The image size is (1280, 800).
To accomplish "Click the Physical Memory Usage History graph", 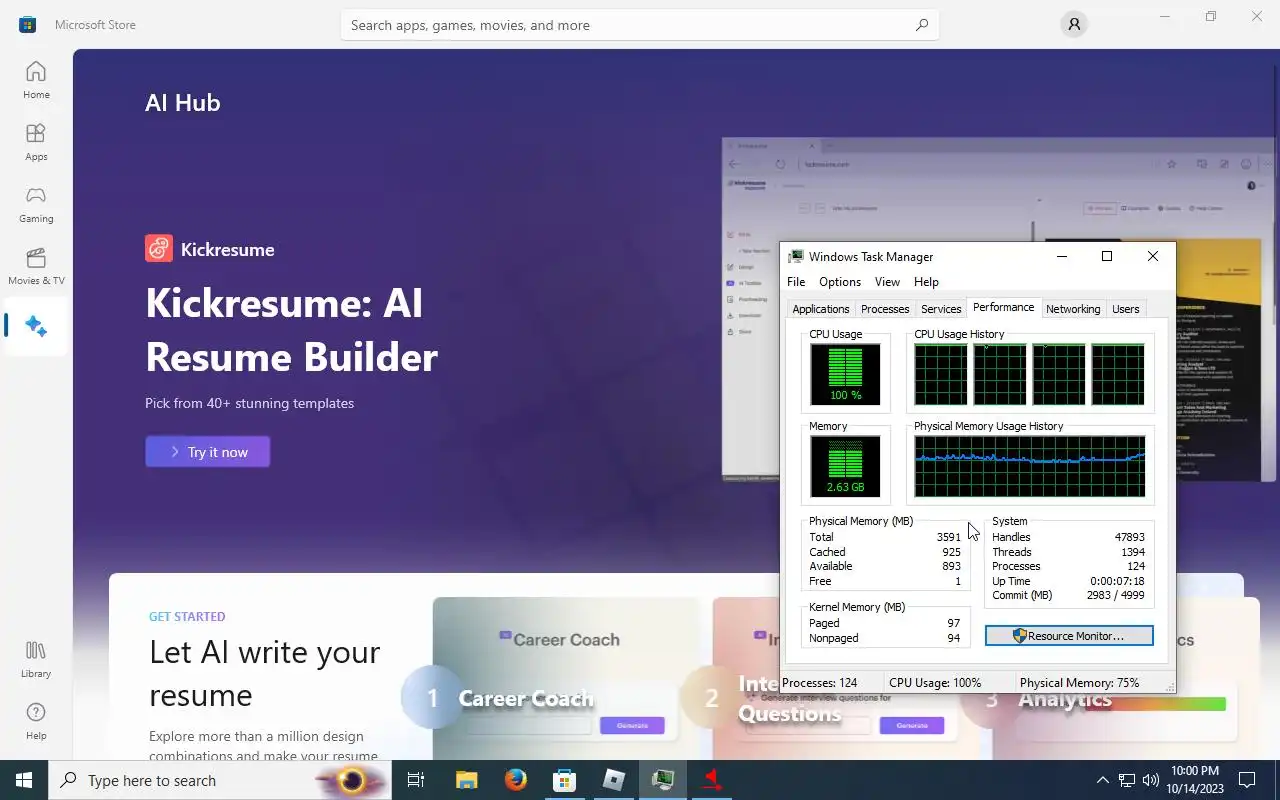I will 1029,466.
